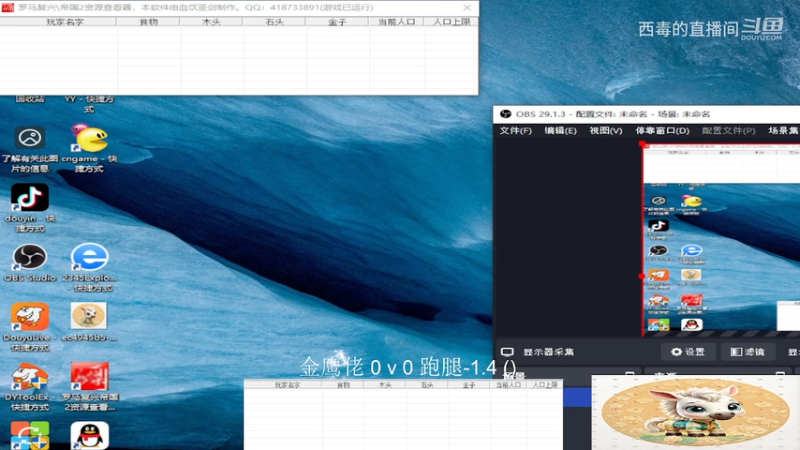
Task: Select the 显示器采集 source label in OBS
Action: 548,352
